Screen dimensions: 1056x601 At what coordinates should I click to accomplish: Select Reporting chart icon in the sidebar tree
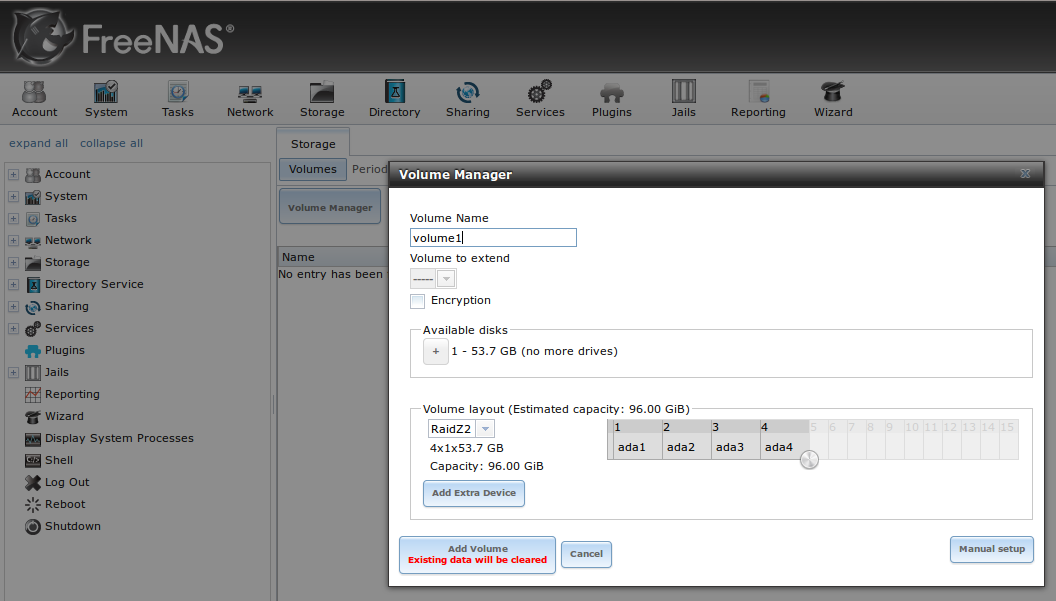33,395
